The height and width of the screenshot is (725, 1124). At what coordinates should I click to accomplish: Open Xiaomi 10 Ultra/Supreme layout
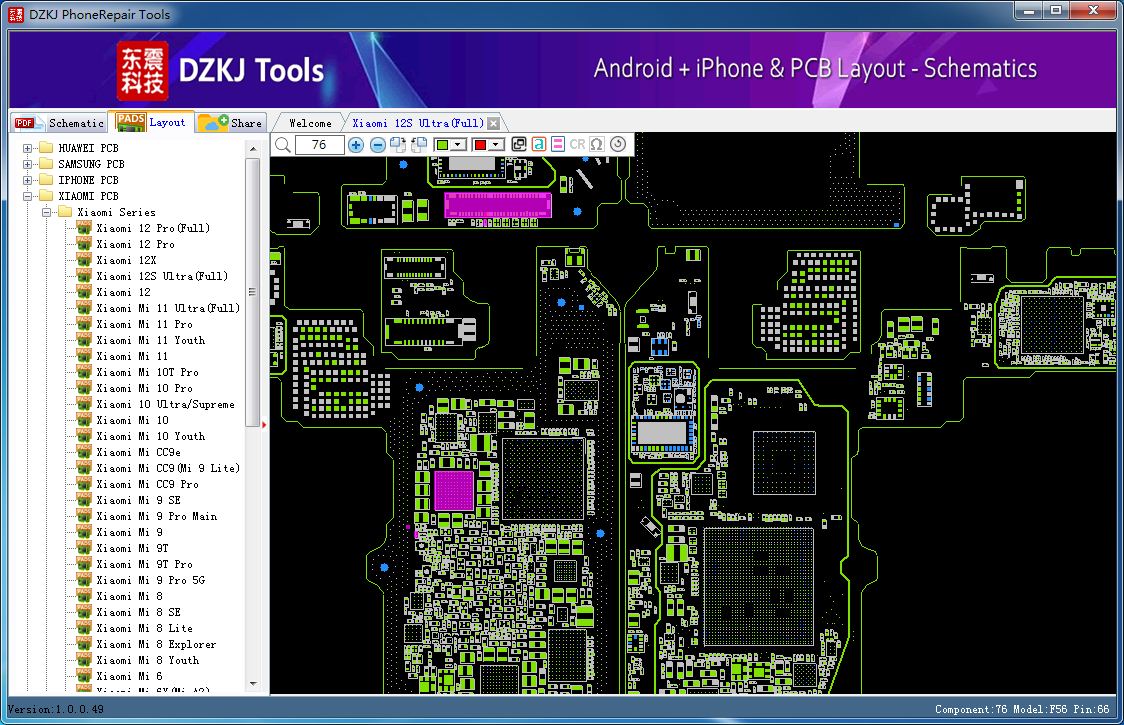pos(166,404)
